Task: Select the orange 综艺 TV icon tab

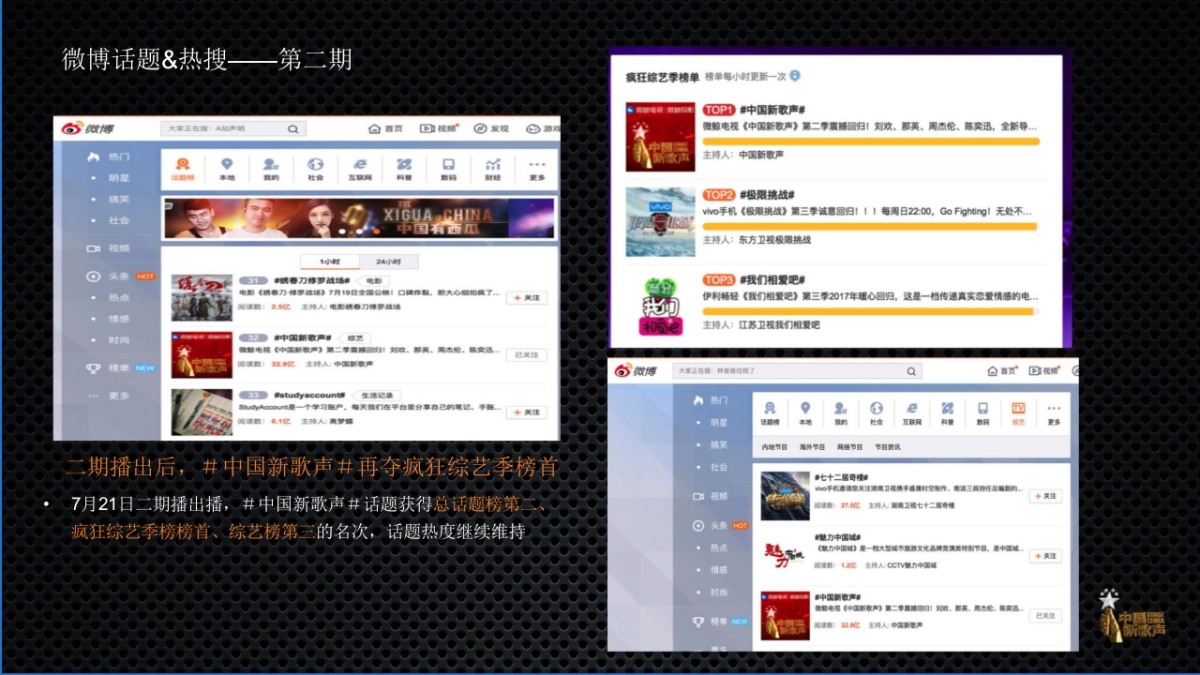Action: click(1018, 408)
